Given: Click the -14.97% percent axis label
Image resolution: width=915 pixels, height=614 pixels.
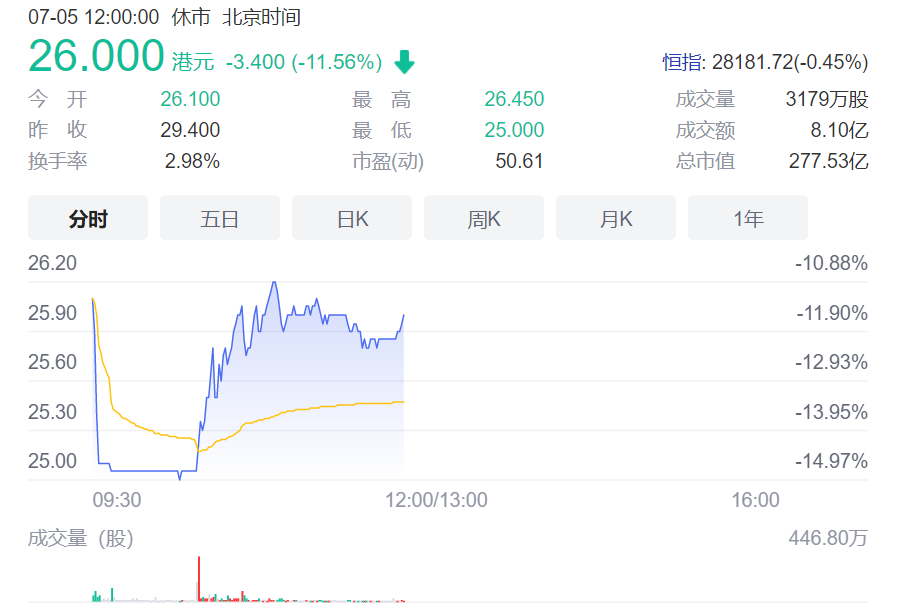Looking at the screenshot, I should point(832,461).
